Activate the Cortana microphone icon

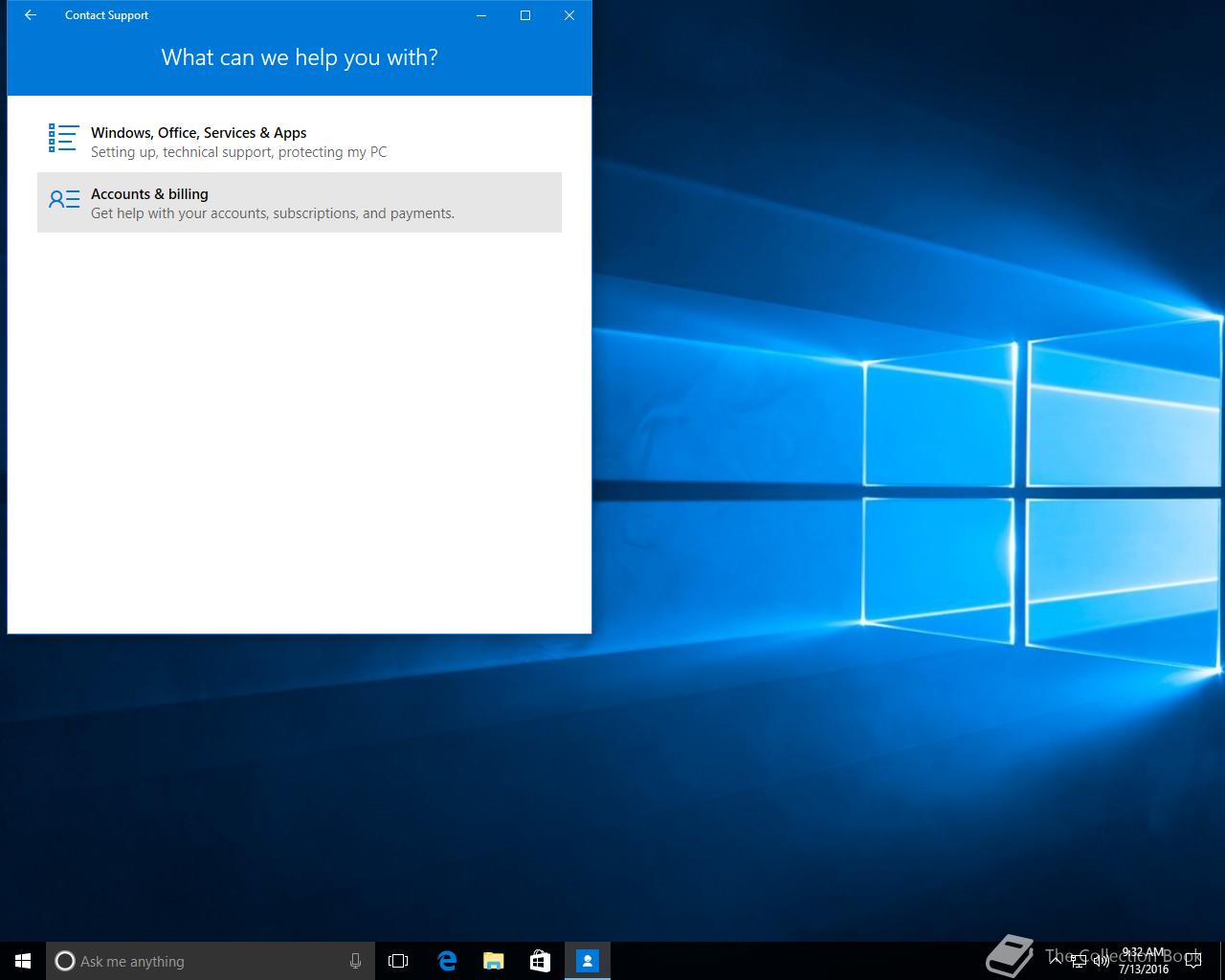[355, 961]
